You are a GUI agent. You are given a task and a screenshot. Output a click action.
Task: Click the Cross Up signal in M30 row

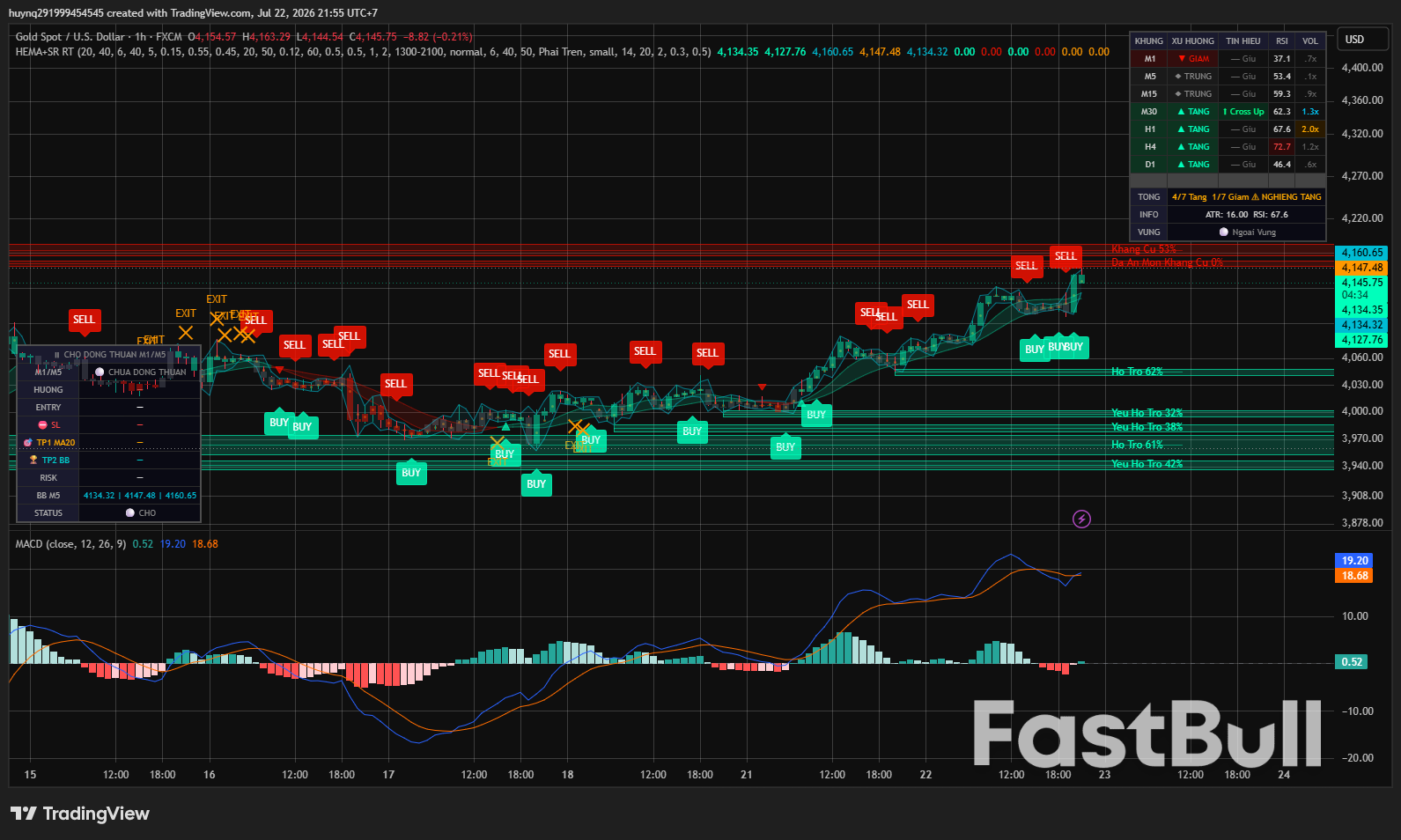pos(1243,112)
